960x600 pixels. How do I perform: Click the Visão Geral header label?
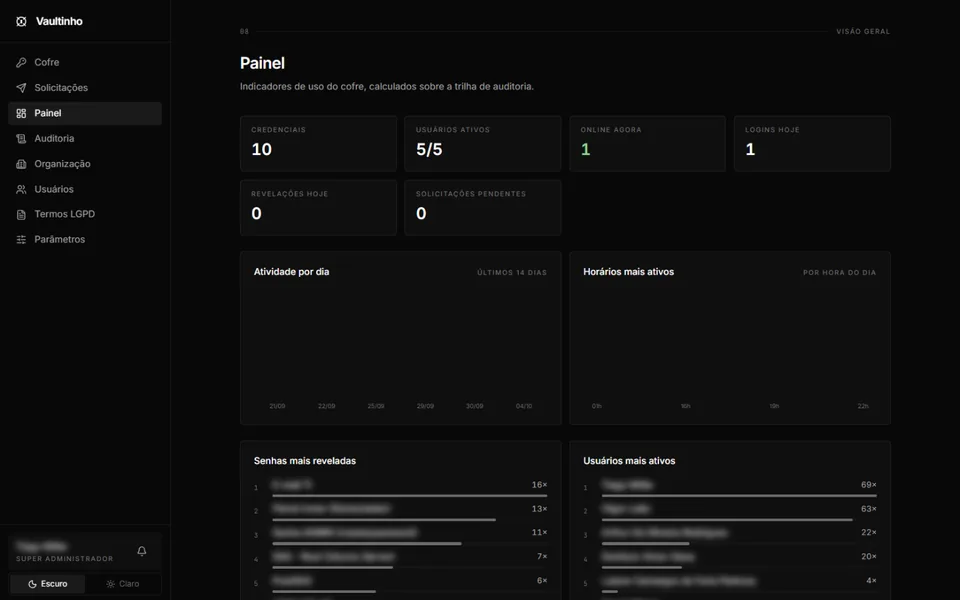pyautogui.click(x=863, y=31)
